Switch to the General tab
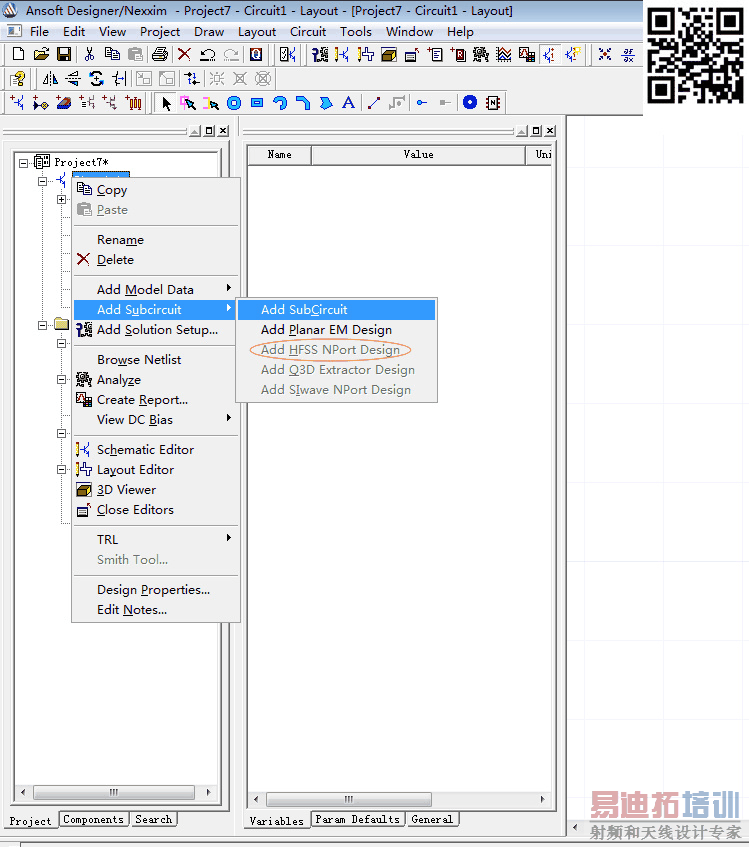This screenshot has width=749, height=847. pos(432,819)
